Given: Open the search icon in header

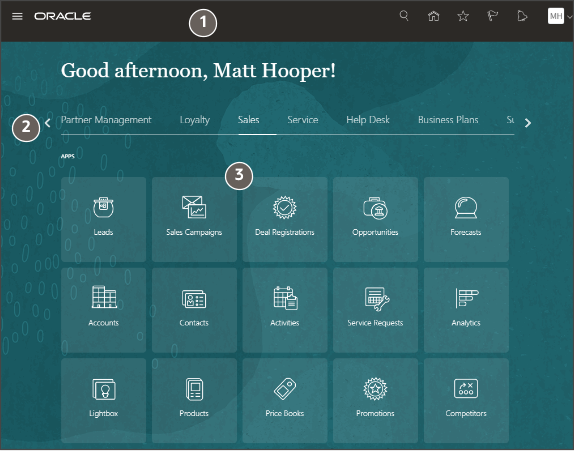Looking at the screenshot, I should [x=404, y=16].
